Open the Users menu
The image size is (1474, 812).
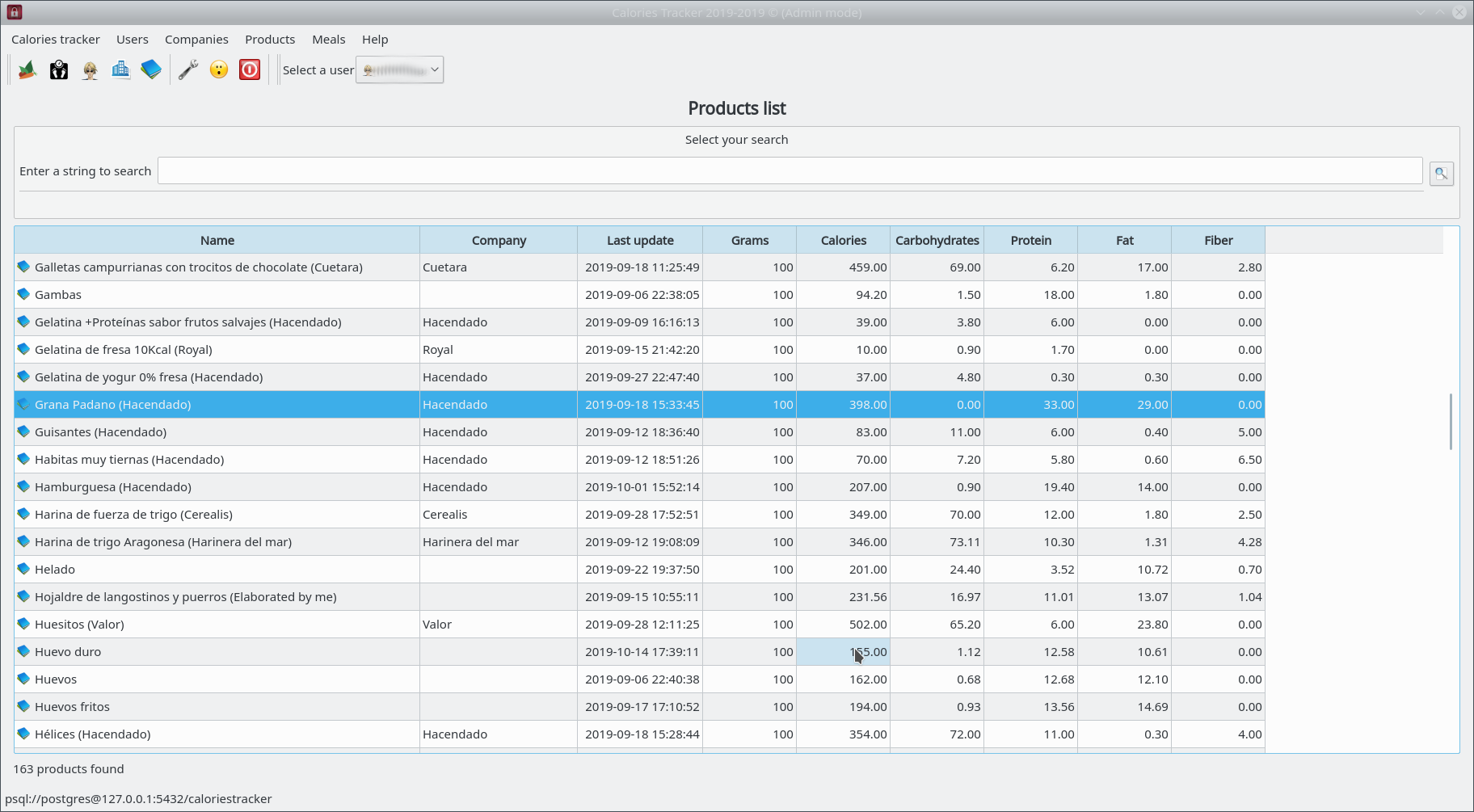tap(133, 40)
